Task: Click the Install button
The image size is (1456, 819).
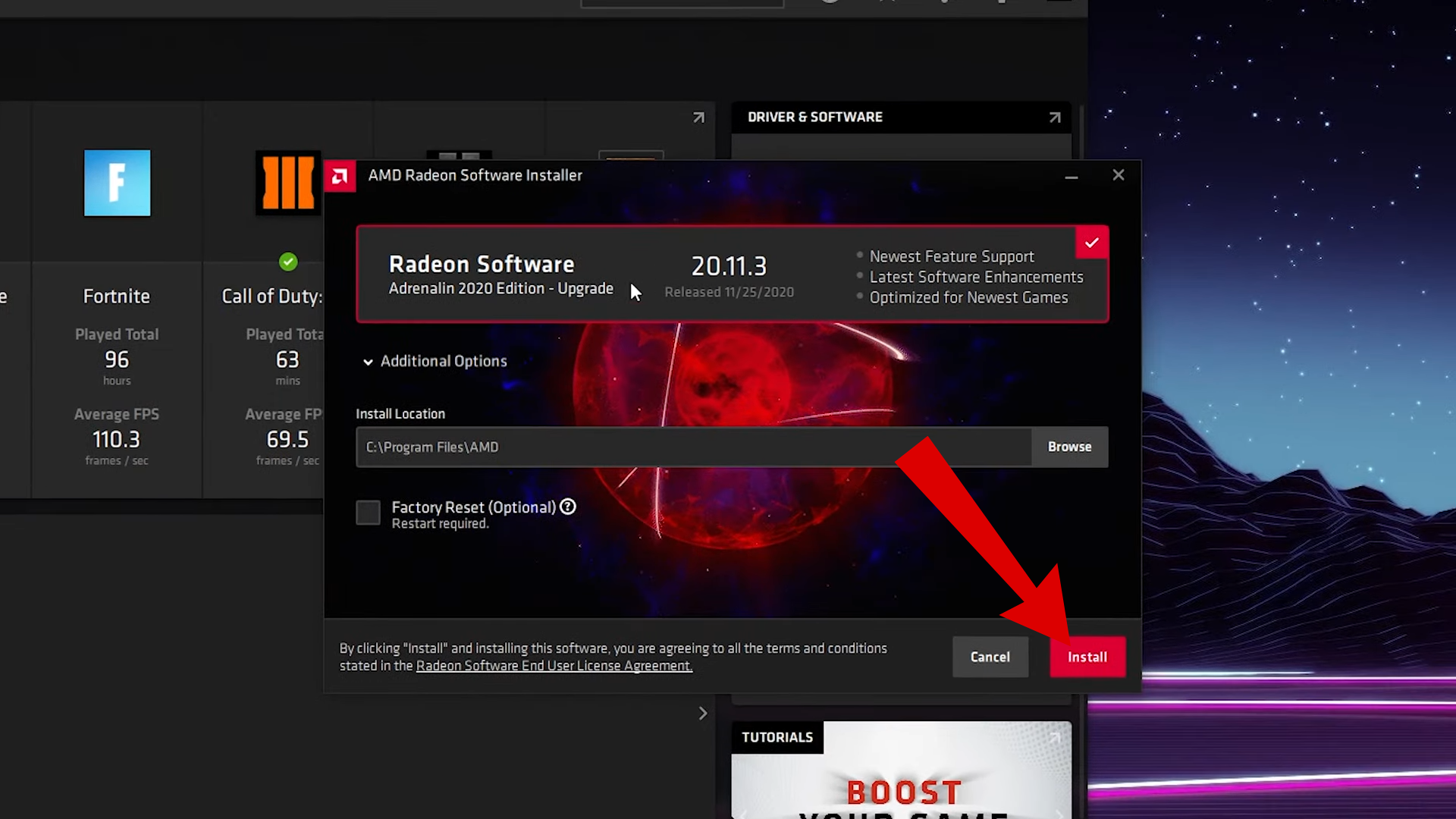Action: pos(1087,657)
